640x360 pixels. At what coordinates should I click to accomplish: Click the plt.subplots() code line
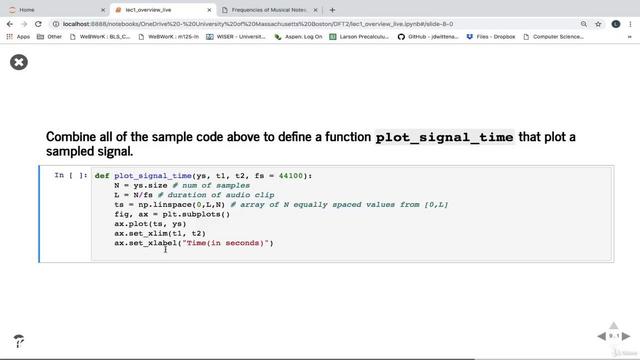172,214
